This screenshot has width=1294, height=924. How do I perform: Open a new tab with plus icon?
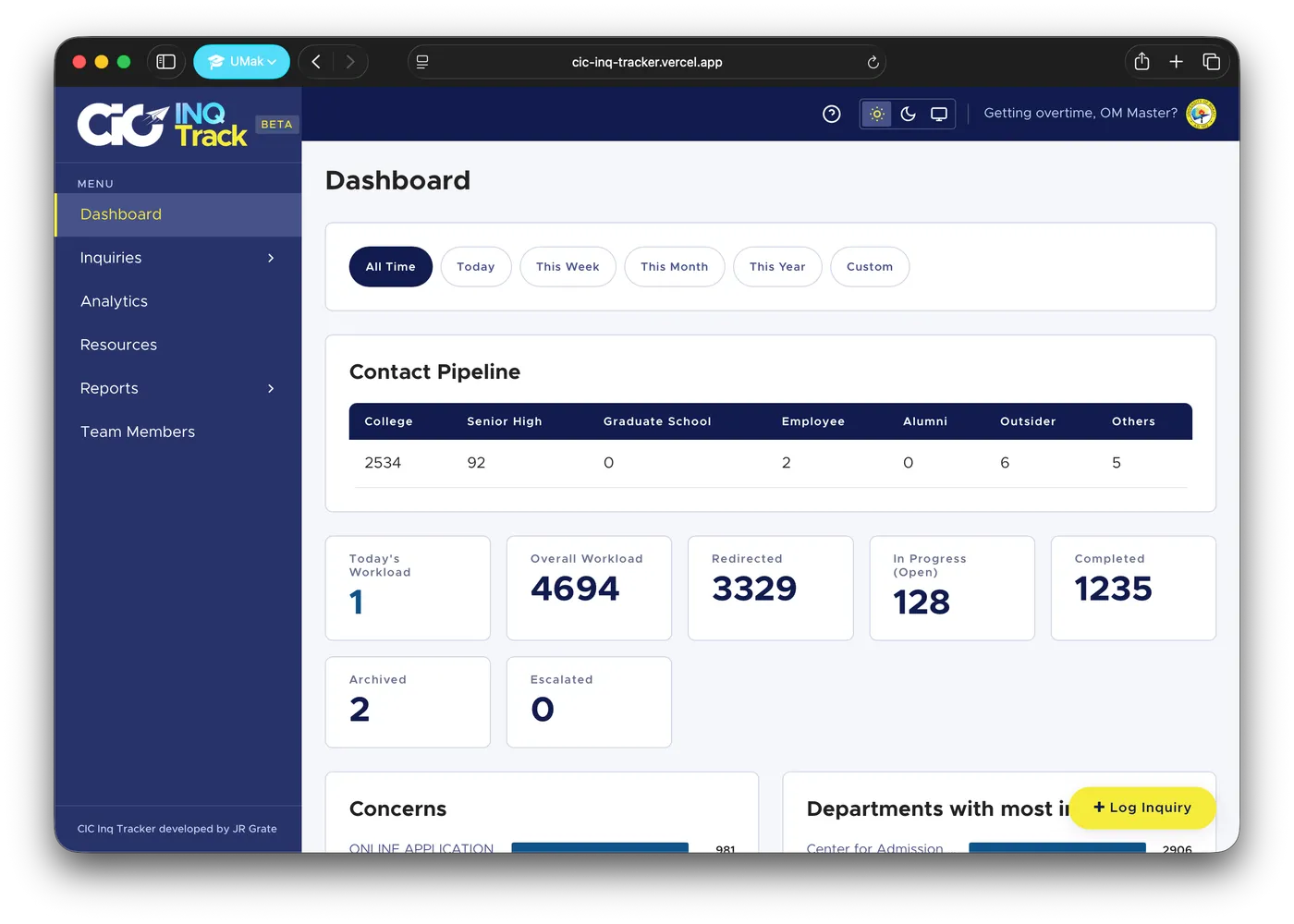pos(1176,61)
